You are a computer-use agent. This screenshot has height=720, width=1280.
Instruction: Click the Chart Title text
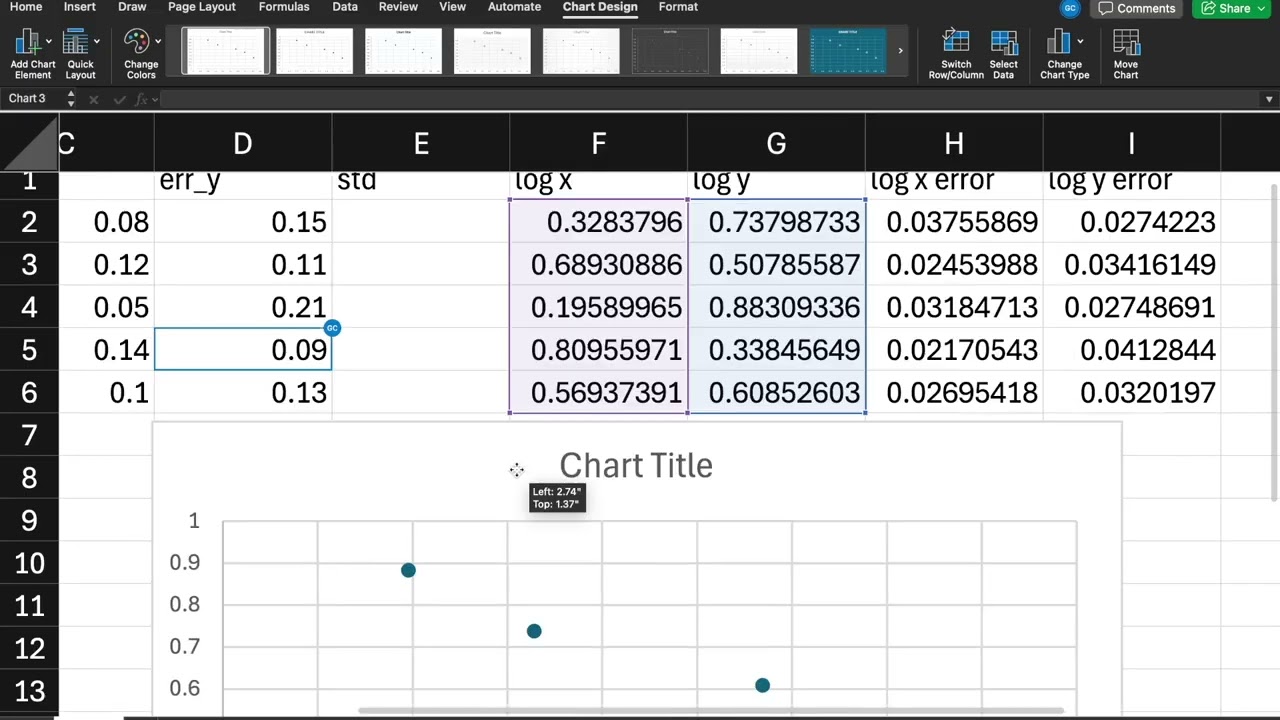tap(636, 465)
